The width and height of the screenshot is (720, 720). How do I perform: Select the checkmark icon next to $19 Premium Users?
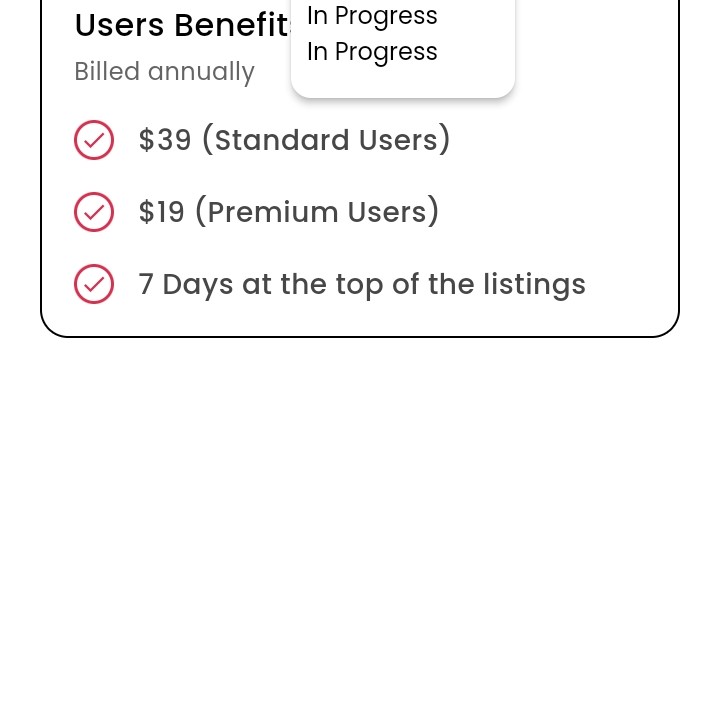[x=94, y=212]
